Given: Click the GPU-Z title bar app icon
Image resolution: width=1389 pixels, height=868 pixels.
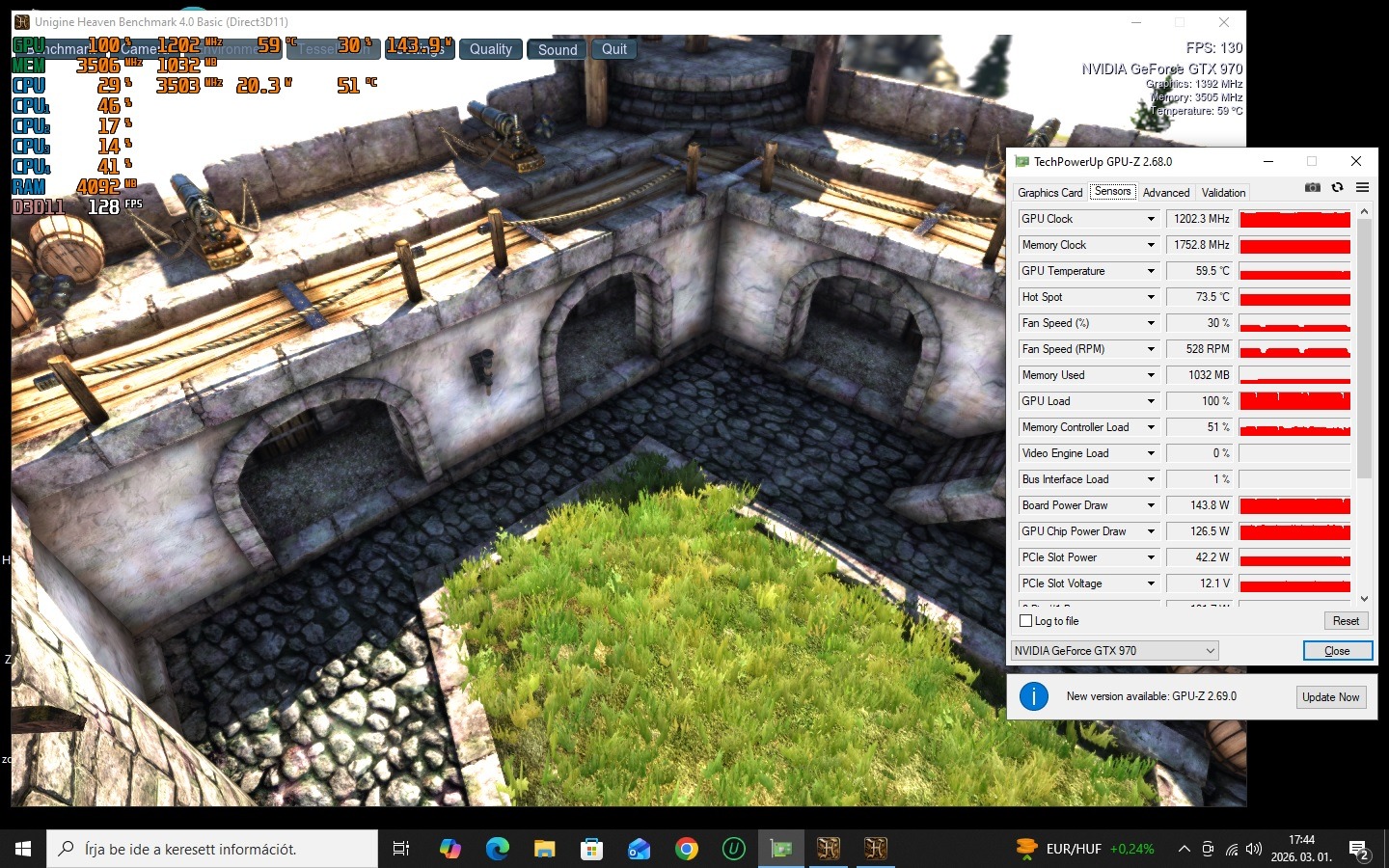Looking at the screenshot, I should click(x=1021, y=161).
